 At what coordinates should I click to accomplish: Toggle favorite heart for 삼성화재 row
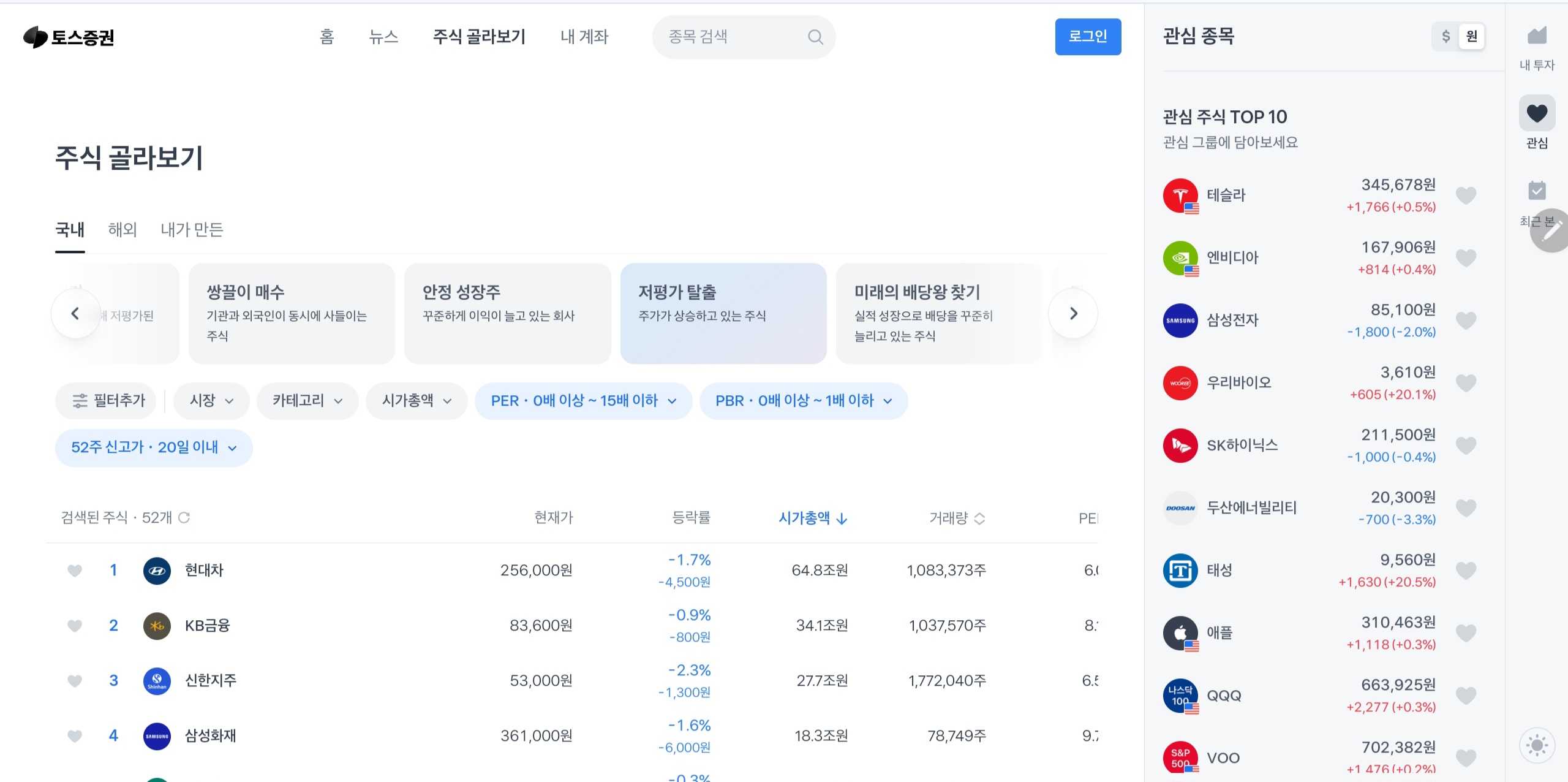(x=75, y=736)
